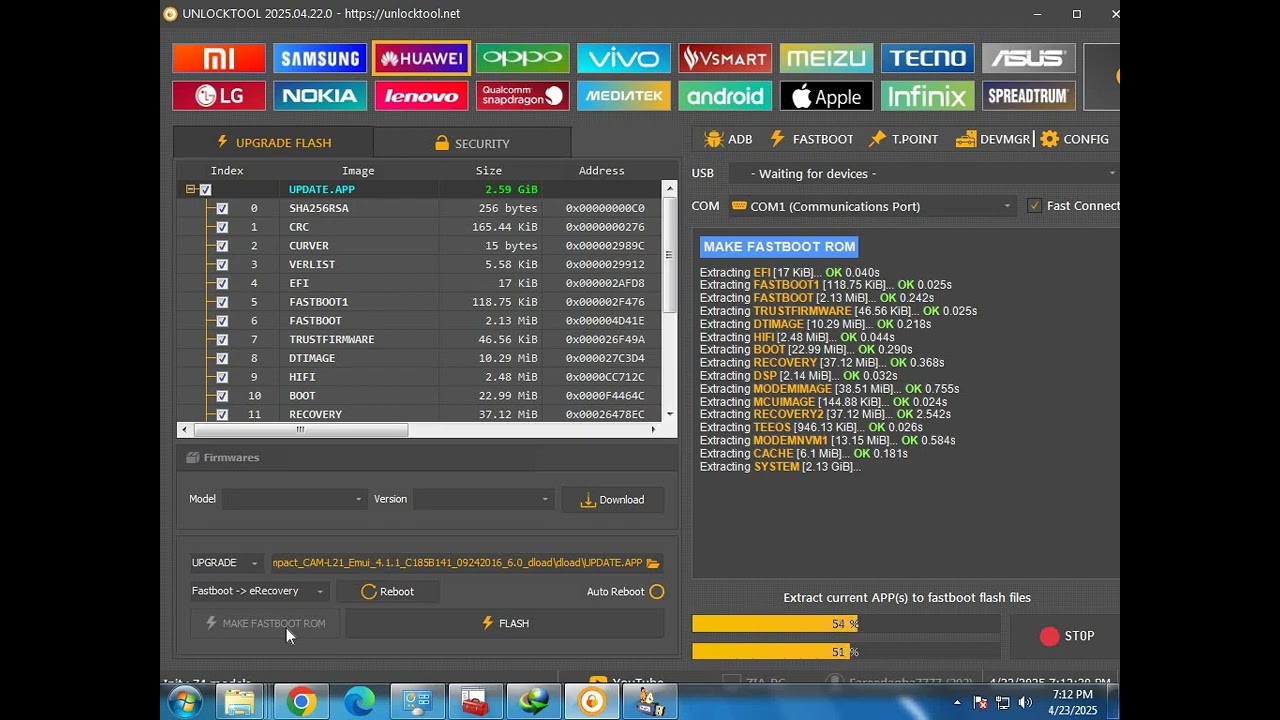The image size is (1280, 720).
Task: Select the Apple brand icon
Action: coord(826,96)
